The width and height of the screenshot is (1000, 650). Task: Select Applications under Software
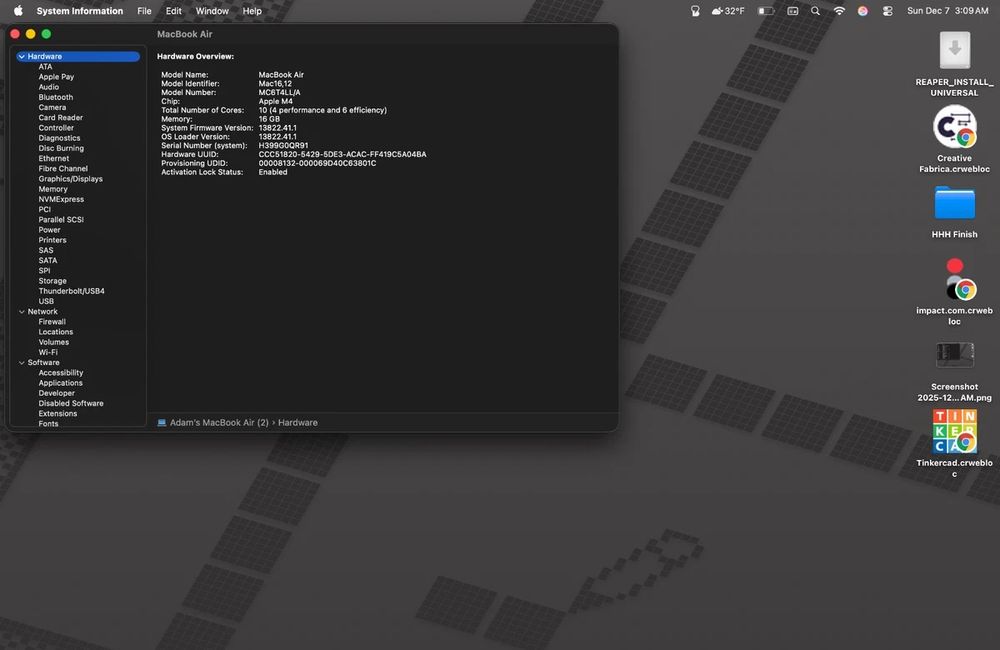coord(61,383)
